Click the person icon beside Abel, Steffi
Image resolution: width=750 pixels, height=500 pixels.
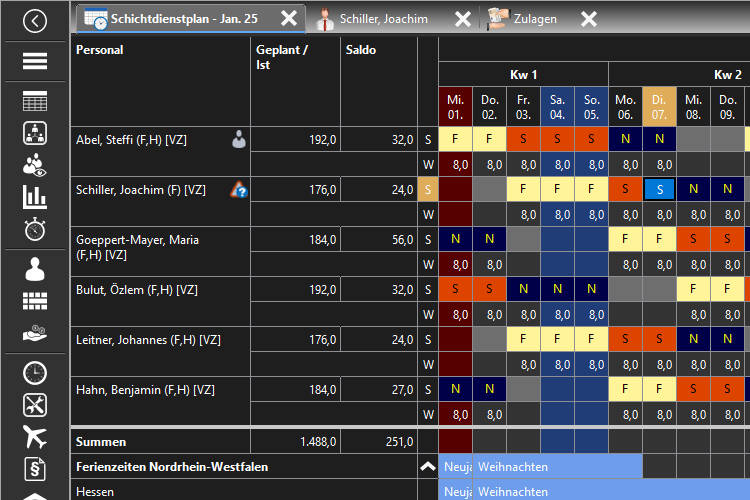(x=238, y=140)
